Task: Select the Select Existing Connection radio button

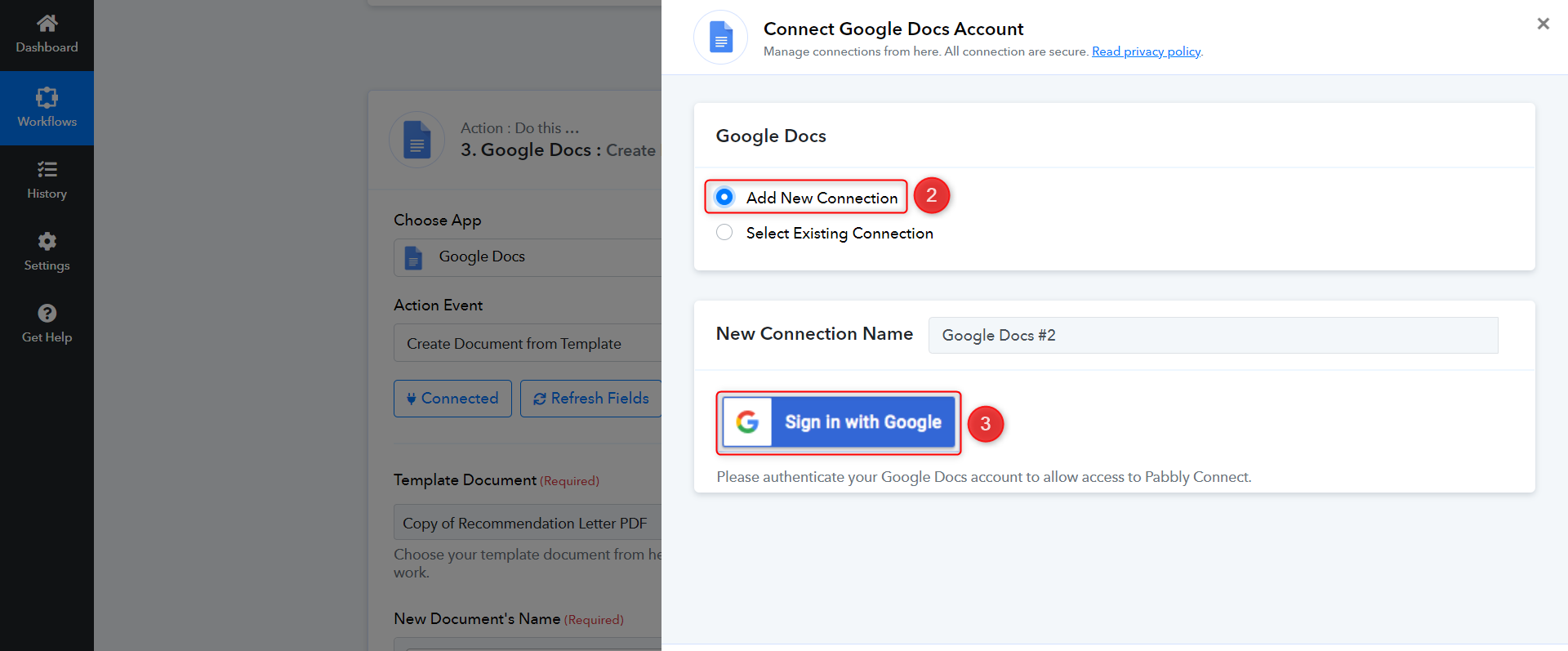Action: click(724, 232)
